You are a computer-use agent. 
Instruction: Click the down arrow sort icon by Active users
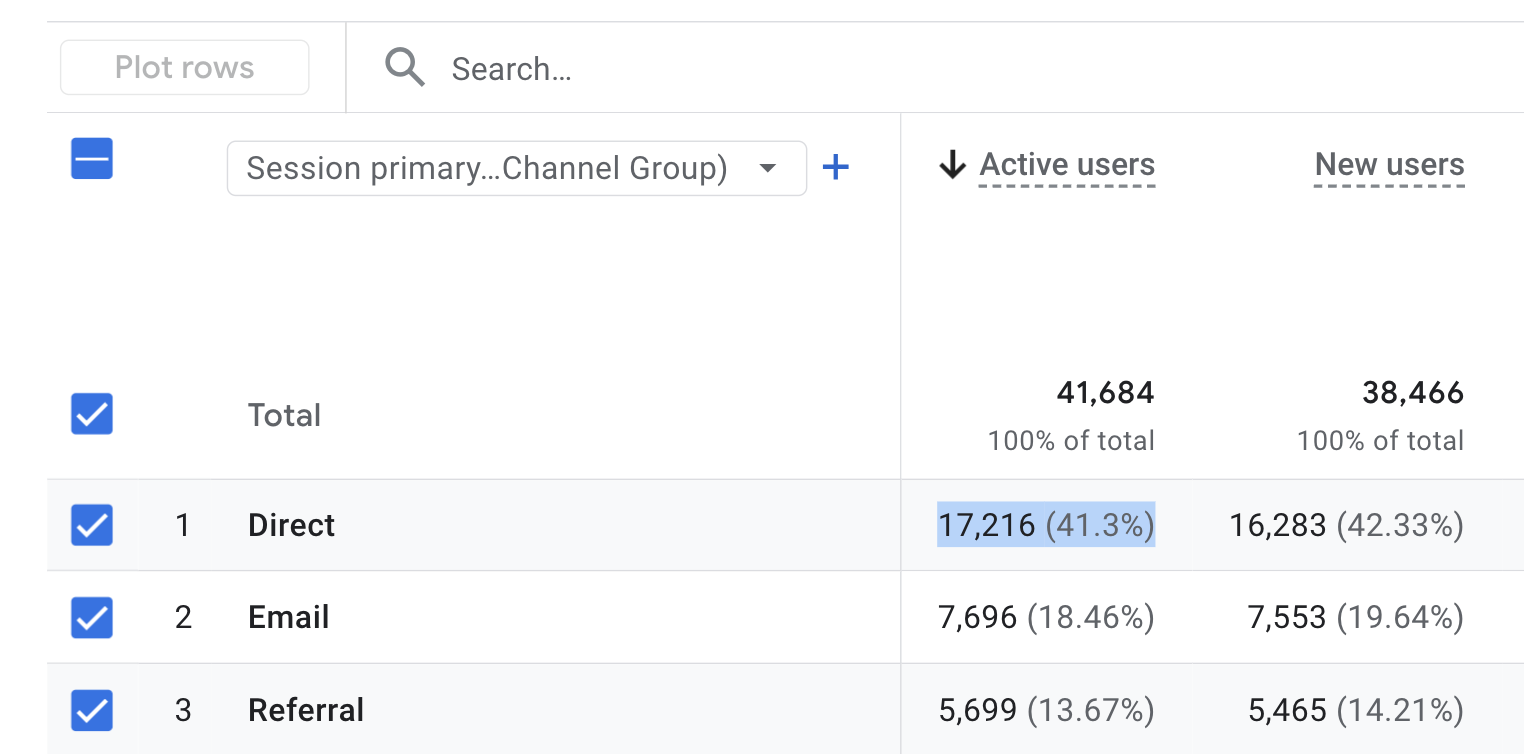(x=952, y=165)
